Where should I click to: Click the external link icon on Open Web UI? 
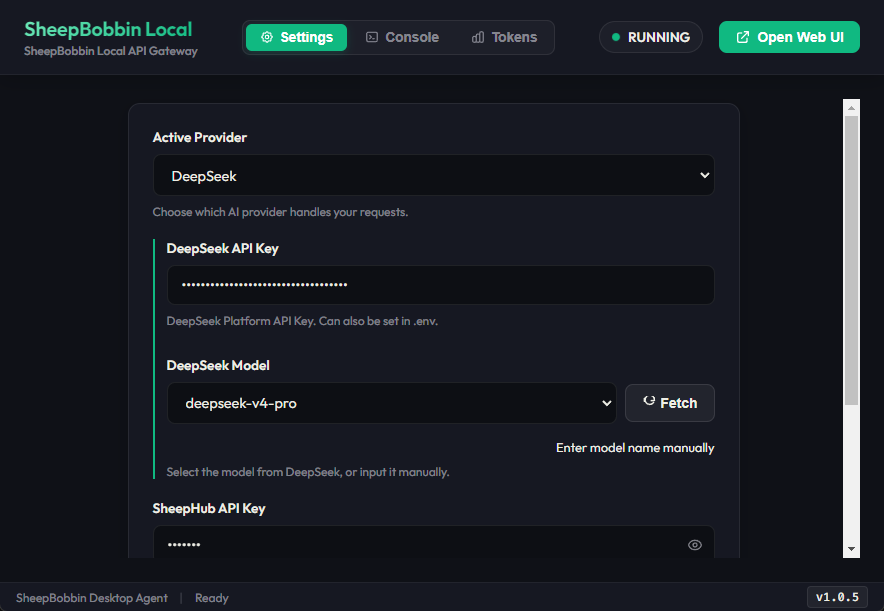[x=743, y=37]
